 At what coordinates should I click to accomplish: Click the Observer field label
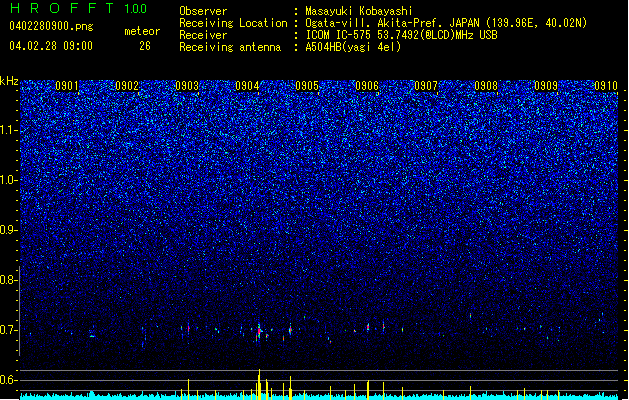(x=203, y=11)
